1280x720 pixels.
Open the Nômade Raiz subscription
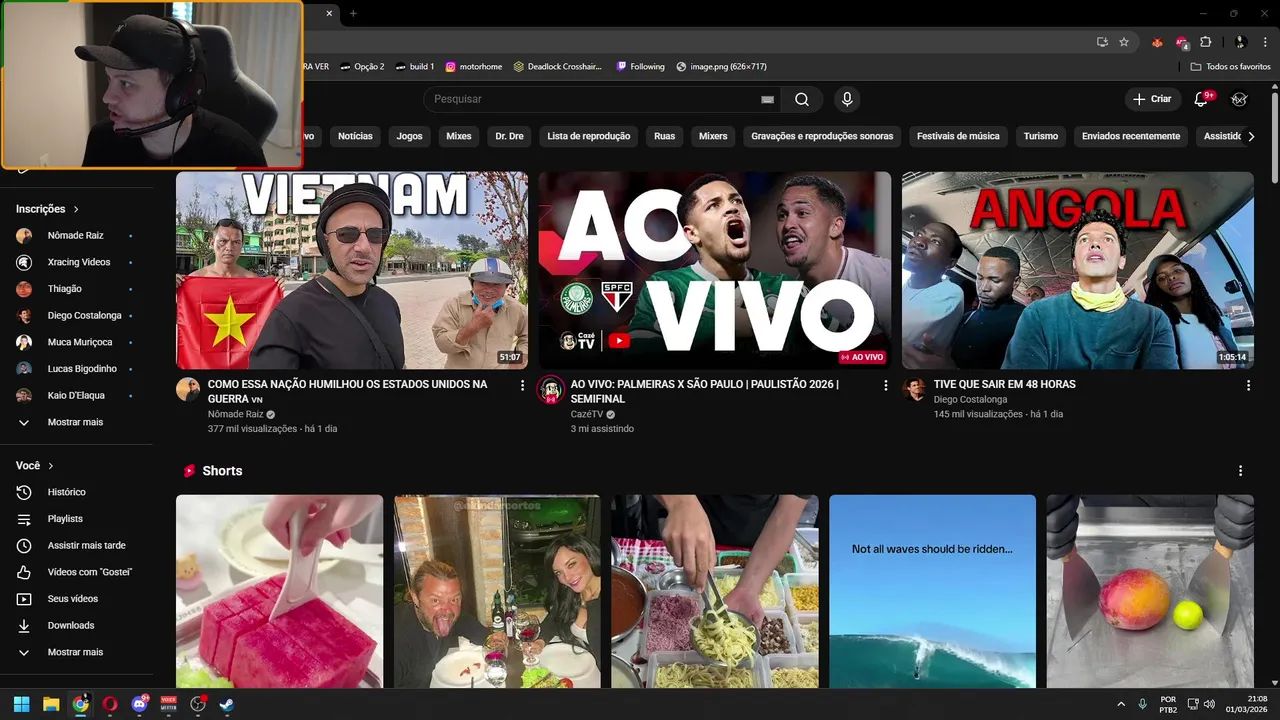[75, 236]
